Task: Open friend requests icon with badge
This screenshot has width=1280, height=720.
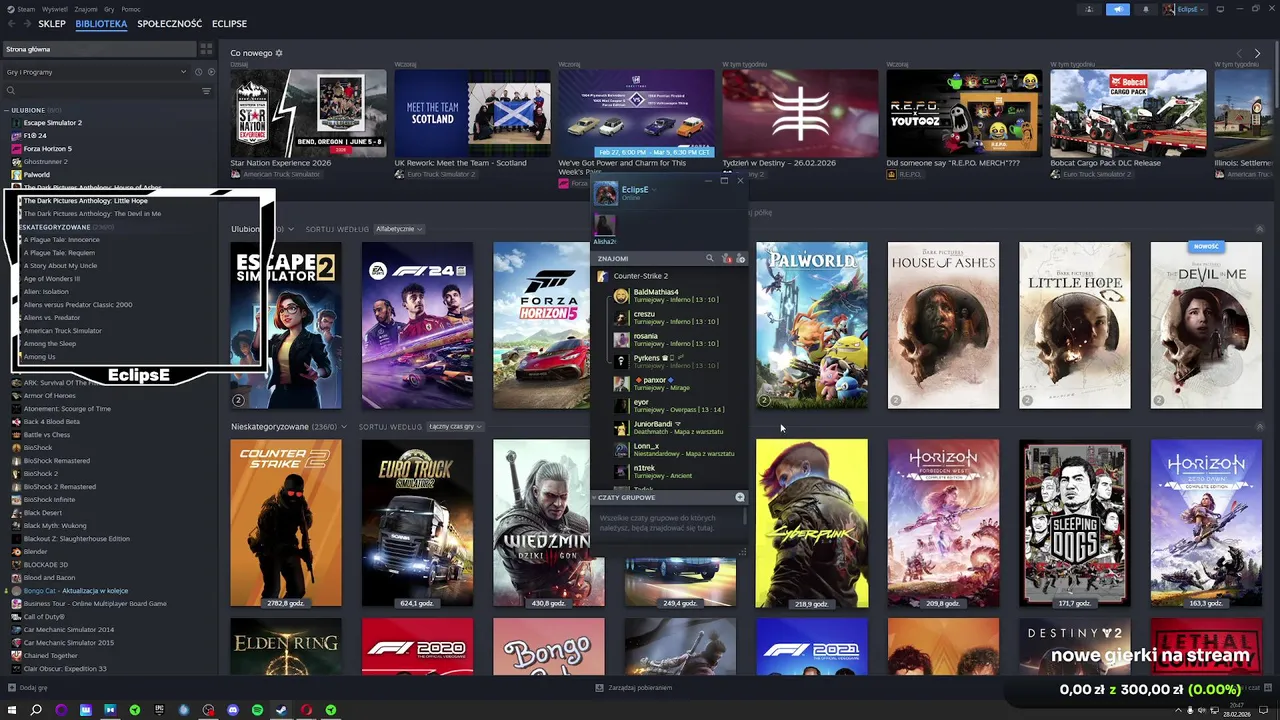Action: click(727, 259)
